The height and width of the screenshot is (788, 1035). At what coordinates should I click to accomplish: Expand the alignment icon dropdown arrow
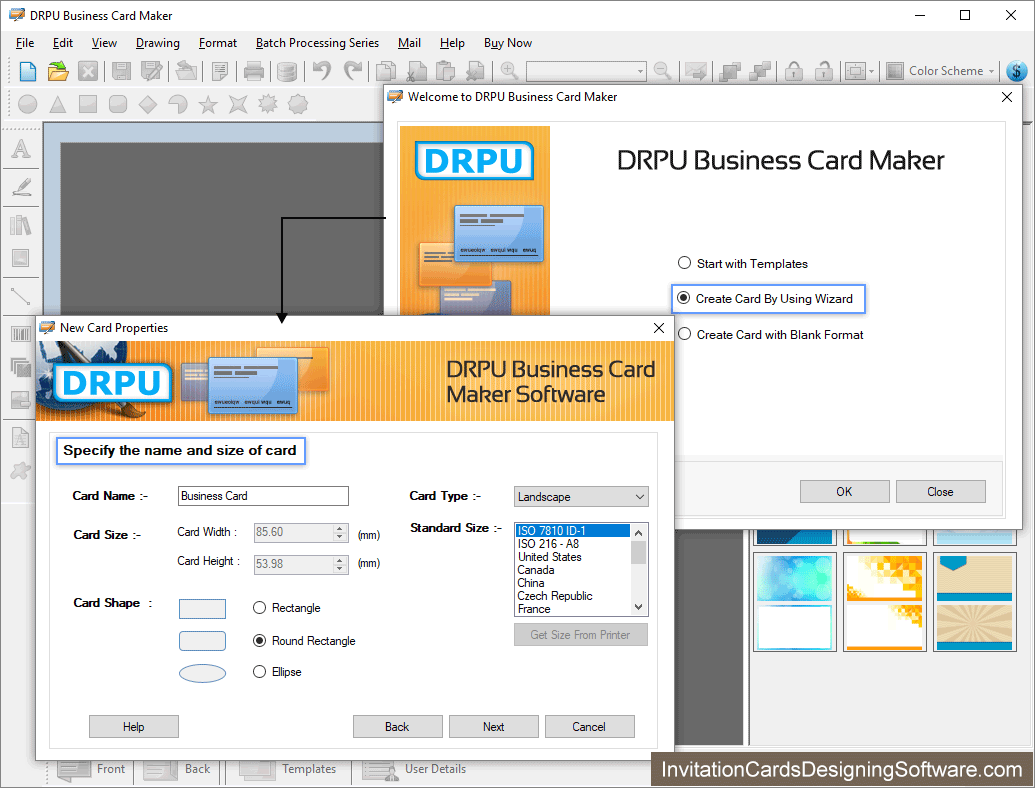pyautogui.click(x=871, y=71)
